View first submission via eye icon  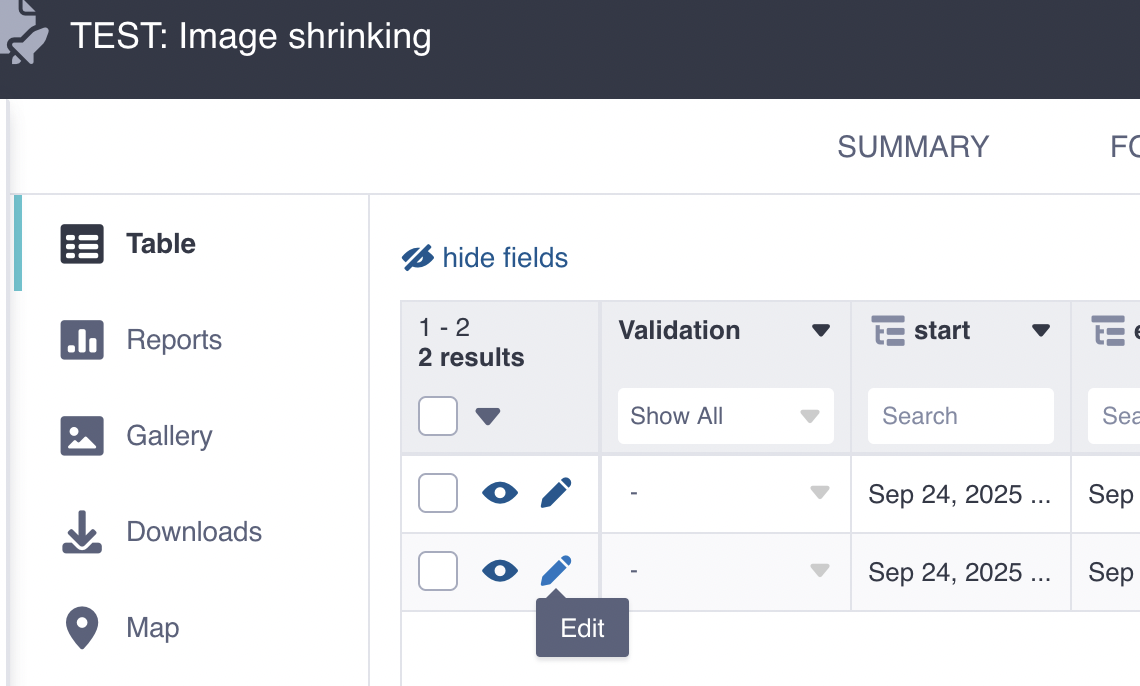(x=500, y=493)
